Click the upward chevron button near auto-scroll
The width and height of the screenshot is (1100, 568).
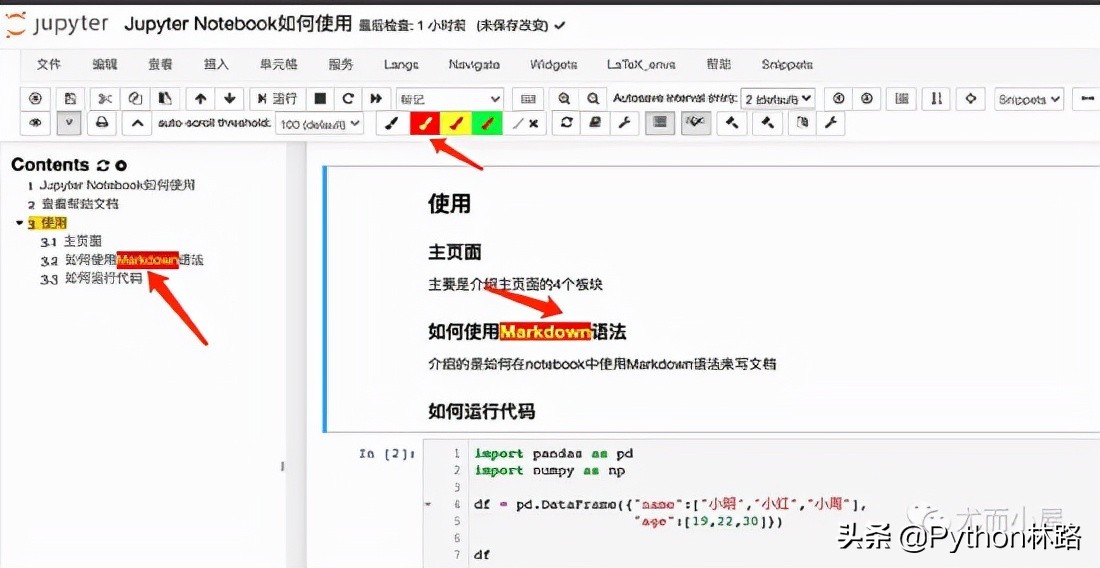138,123
